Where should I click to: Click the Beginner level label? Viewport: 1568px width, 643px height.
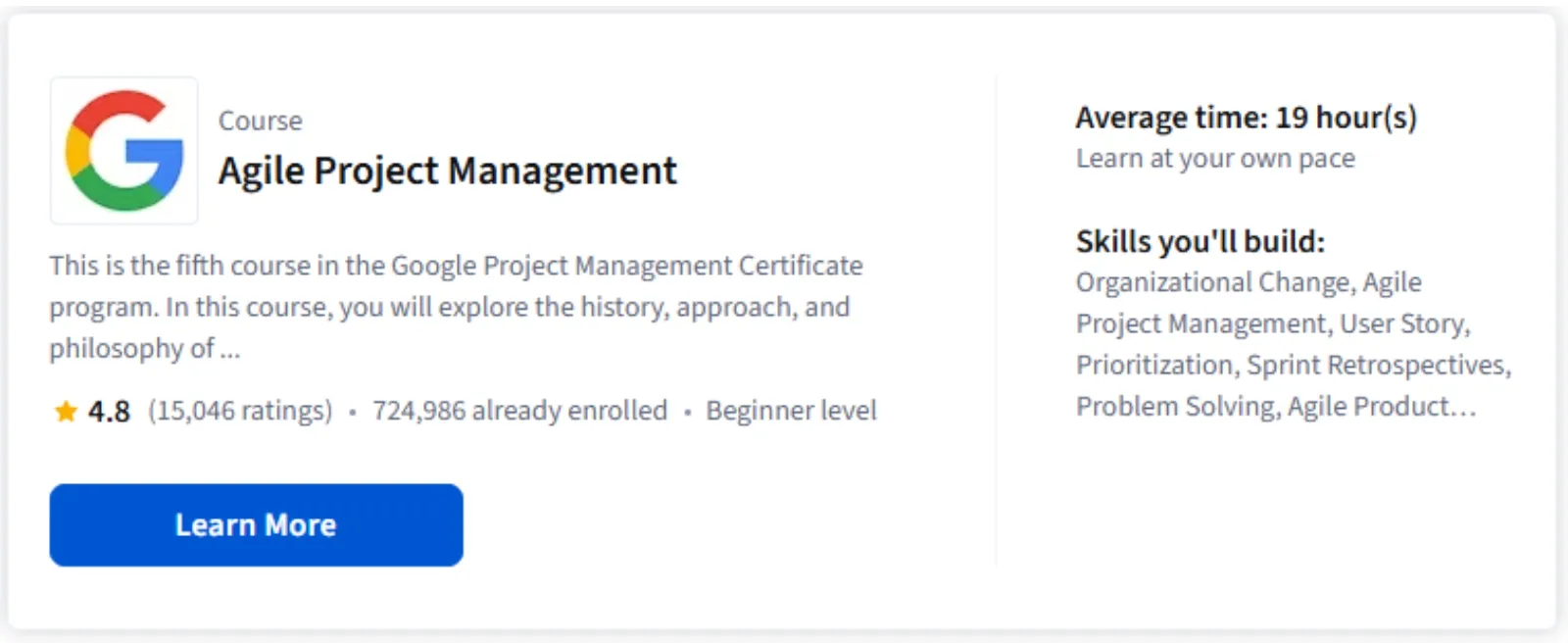pos(791,411)
